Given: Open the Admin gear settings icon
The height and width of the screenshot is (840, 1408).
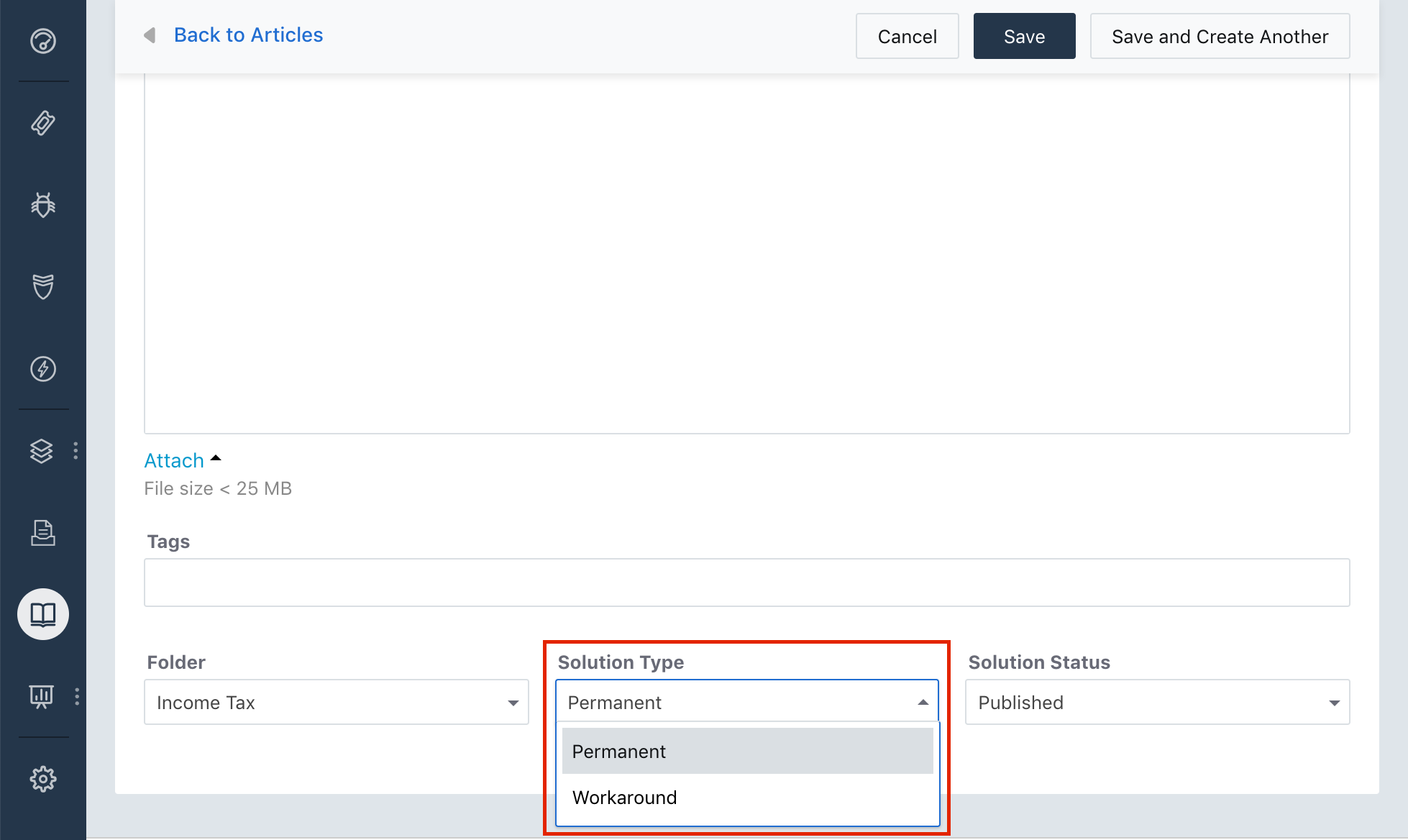Looking at the screenshot, I should click(x=43, y=778).
